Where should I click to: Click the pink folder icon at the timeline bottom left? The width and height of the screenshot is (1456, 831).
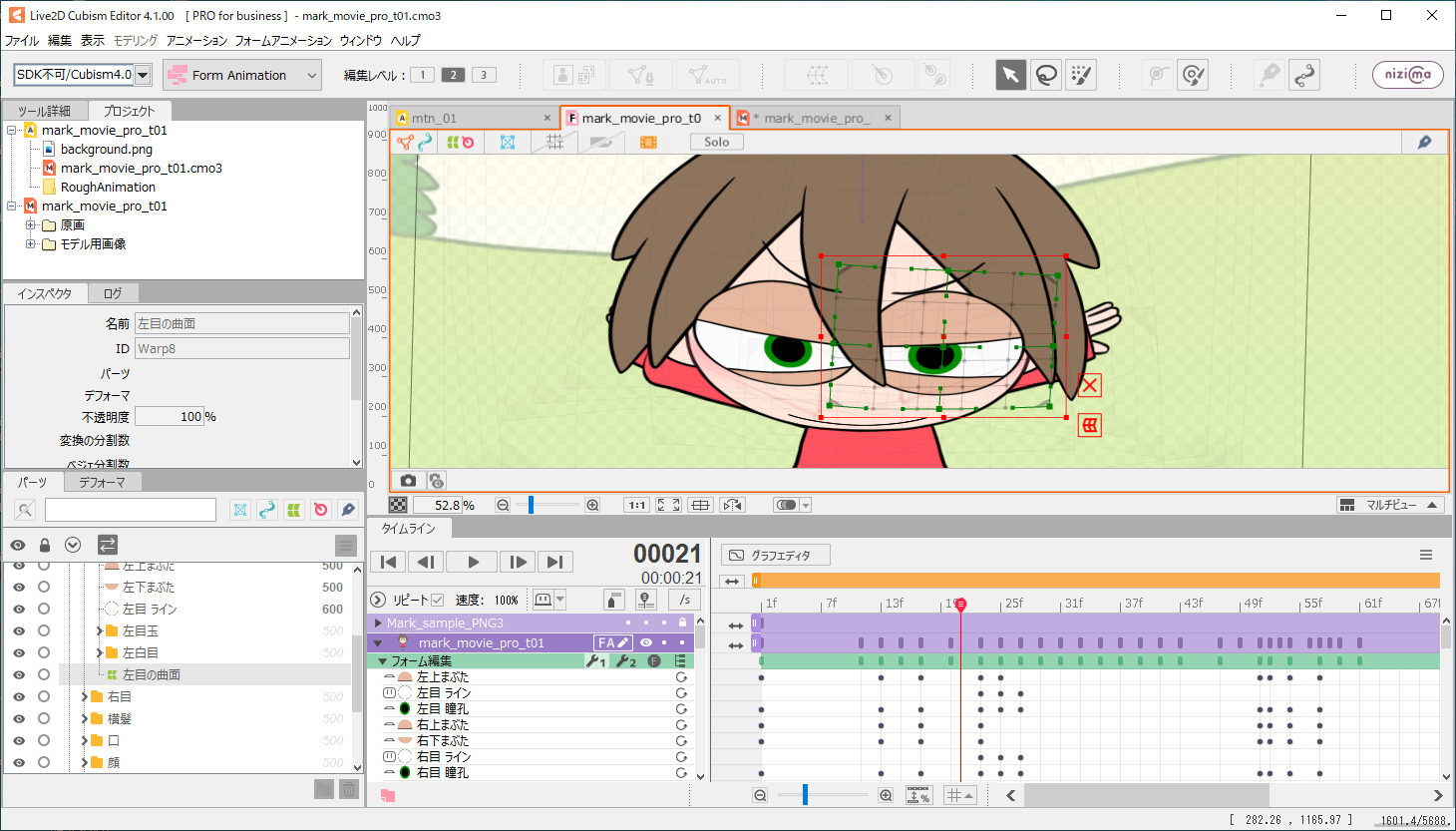coord(388,795)
